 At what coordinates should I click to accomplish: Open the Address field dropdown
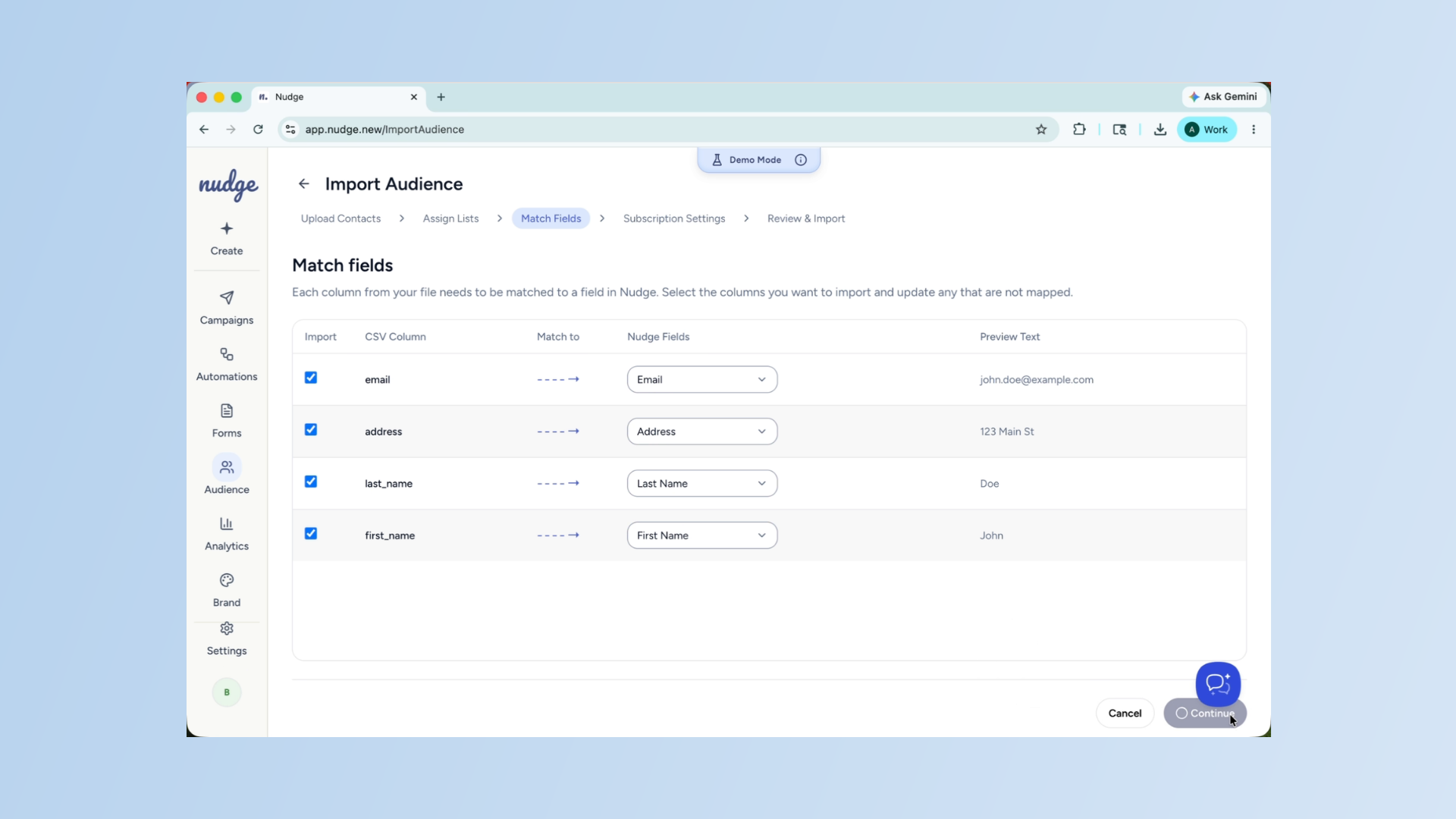[702, 431]
